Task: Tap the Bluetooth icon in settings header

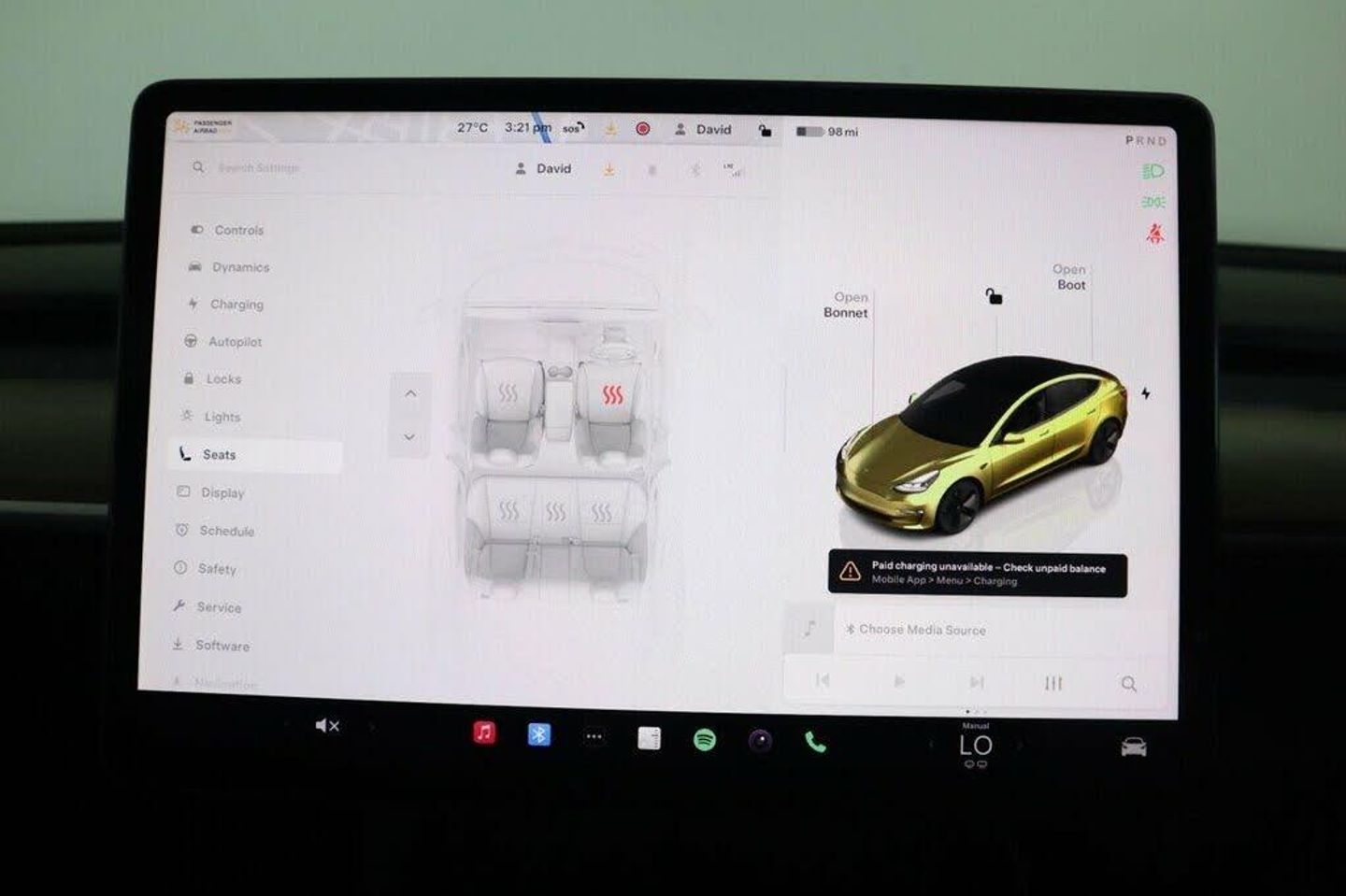Action: coord(694,170)
